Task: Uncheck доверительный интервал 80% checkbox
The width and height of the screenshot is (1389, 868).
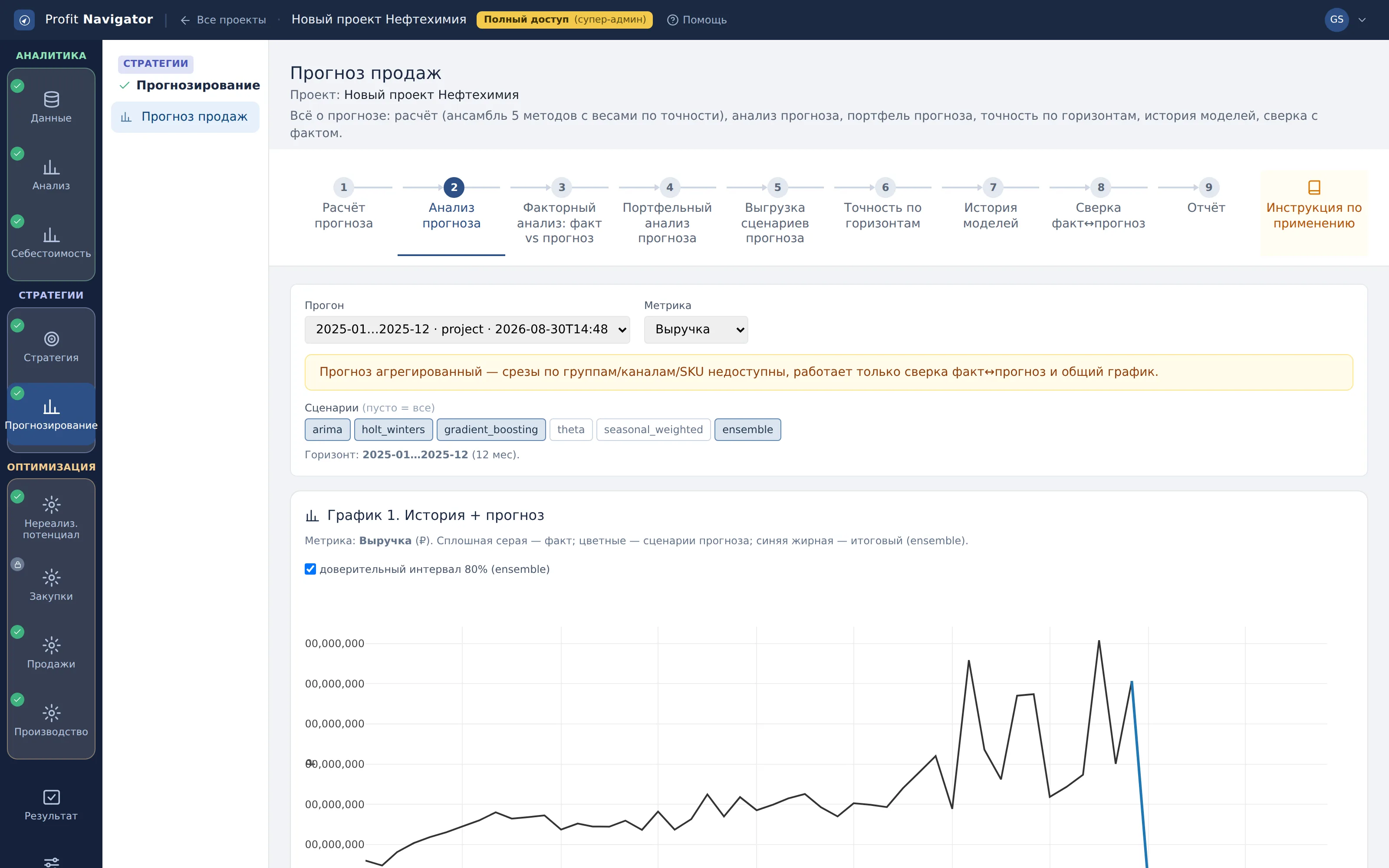Action: tap(310, 569)
